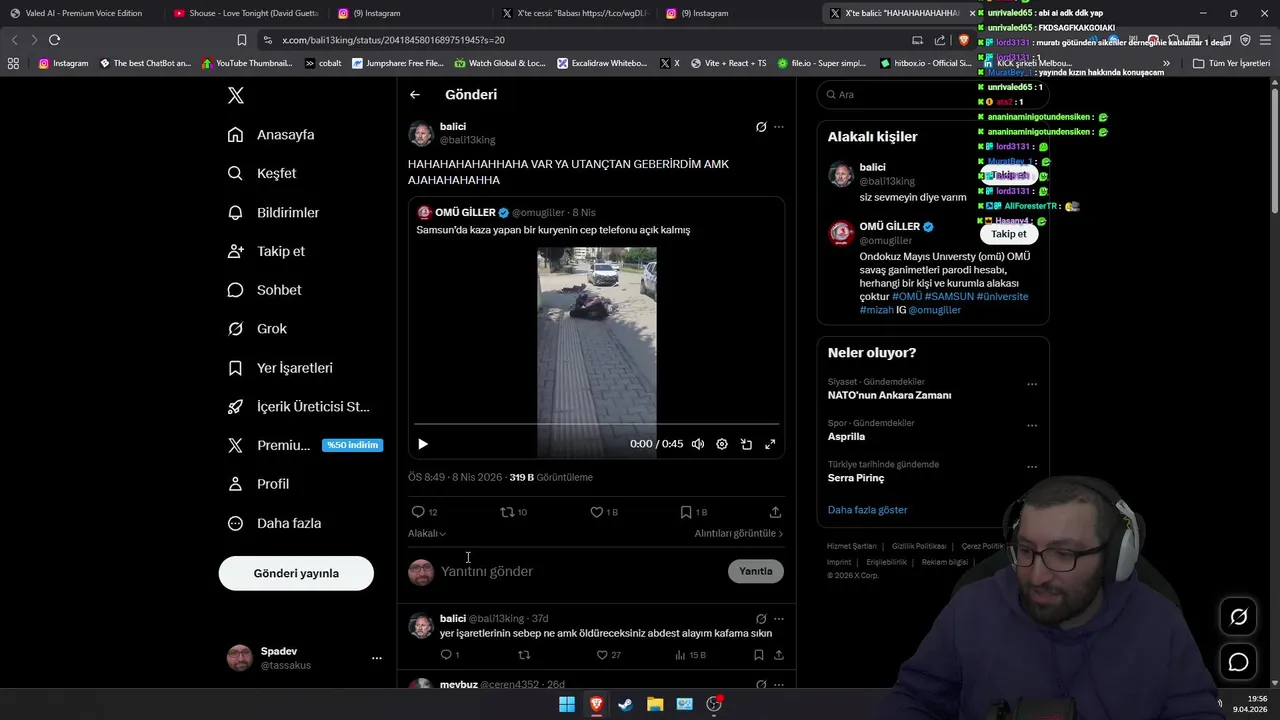Open Alıntıları görüntüle link

coord(739,534)
